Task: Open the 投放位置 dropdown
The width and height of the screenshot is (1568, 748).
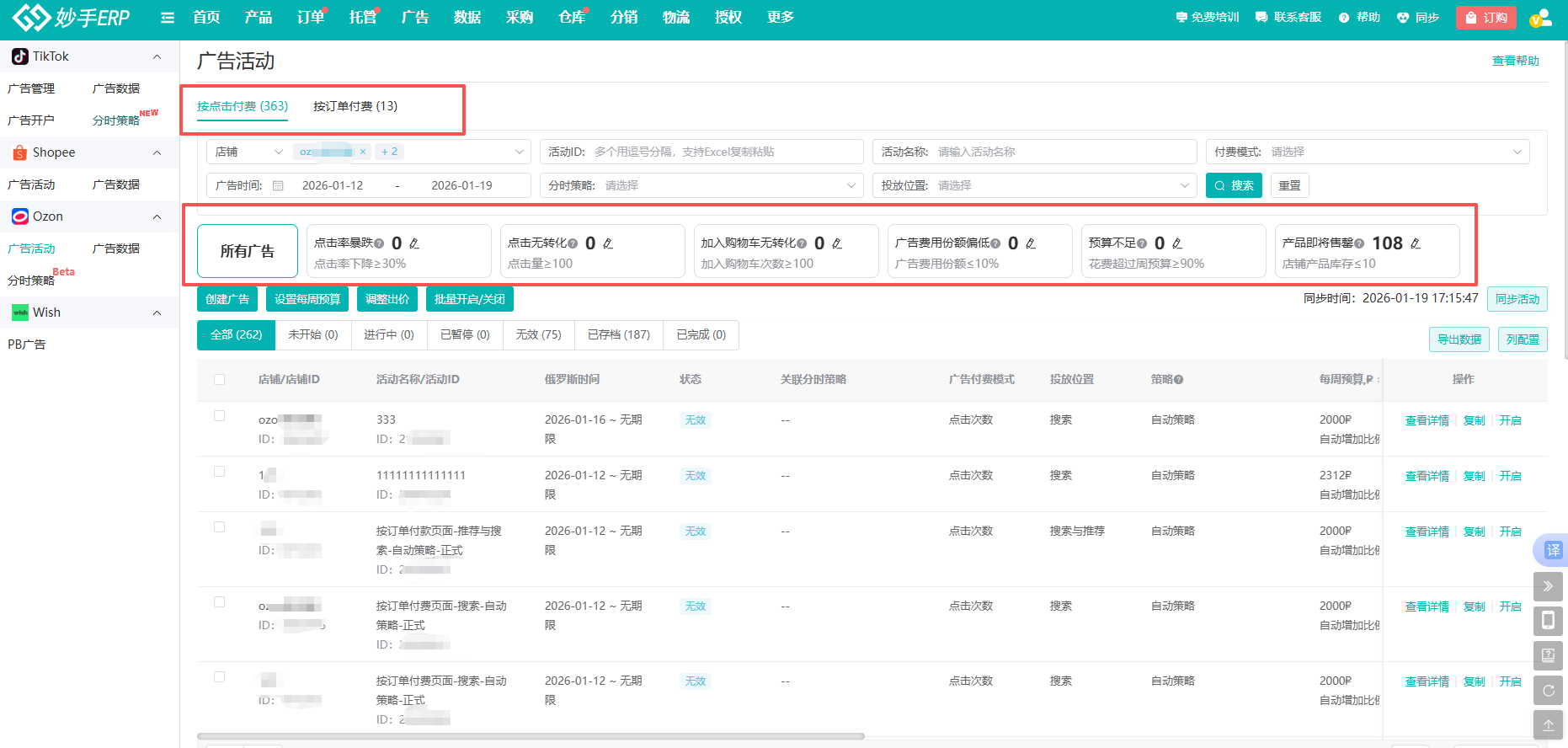Action: click(x=1034, y=185)
